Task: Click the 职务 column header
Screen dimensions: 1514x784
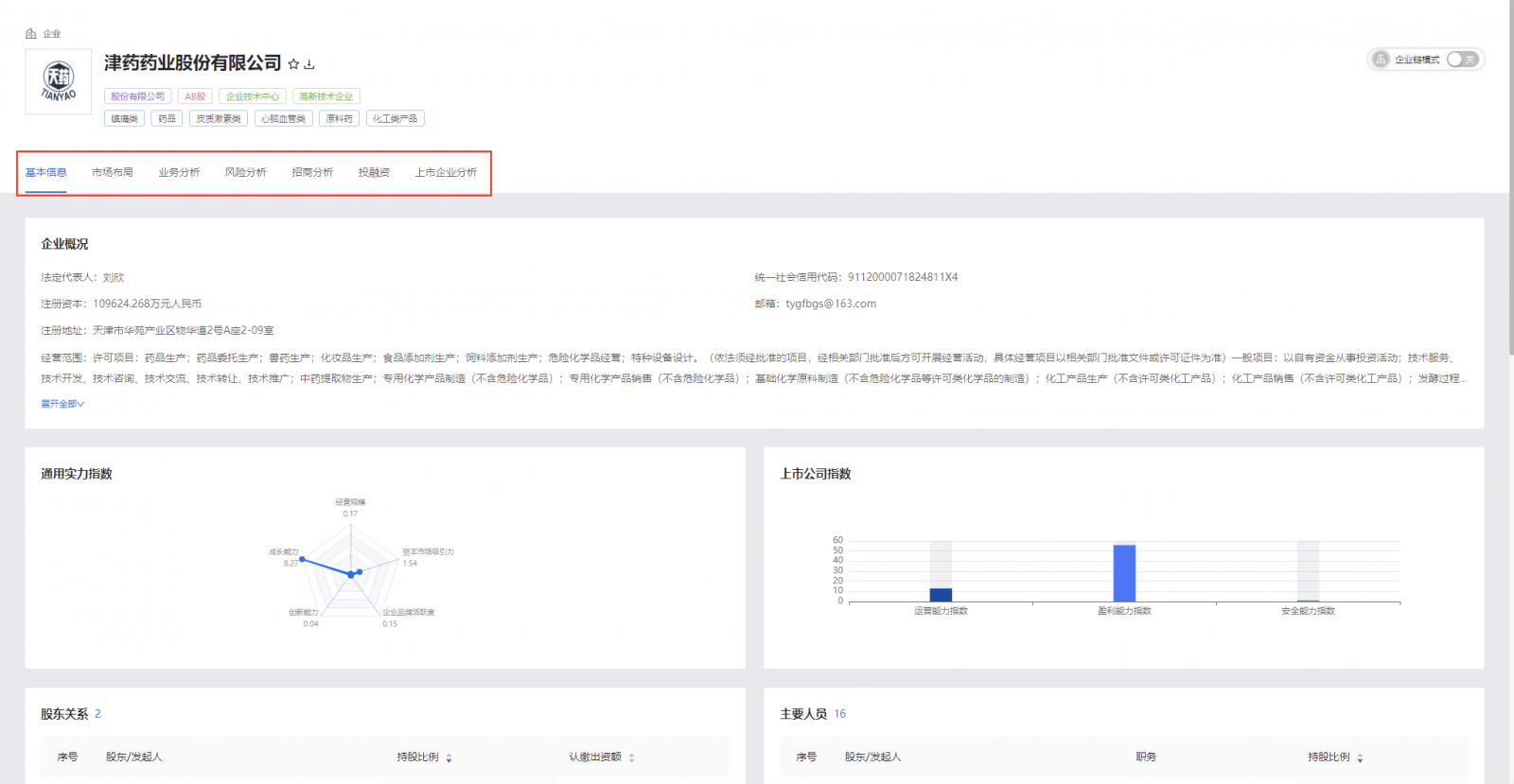Action: (x=1146, y=757)
